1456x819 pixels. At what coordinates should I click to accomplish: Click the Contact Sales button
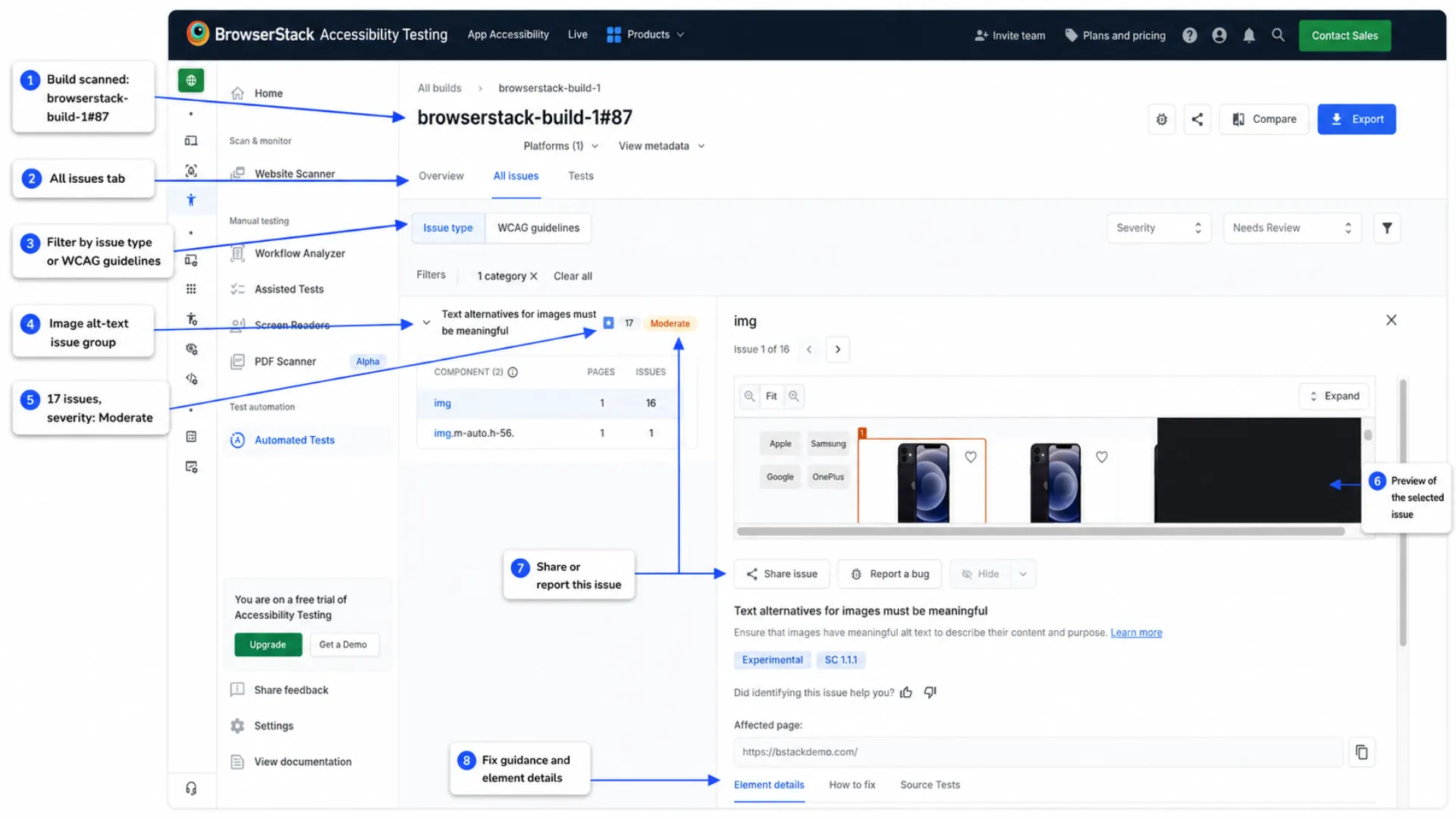pyautogui.click(x=1345, y=36)
